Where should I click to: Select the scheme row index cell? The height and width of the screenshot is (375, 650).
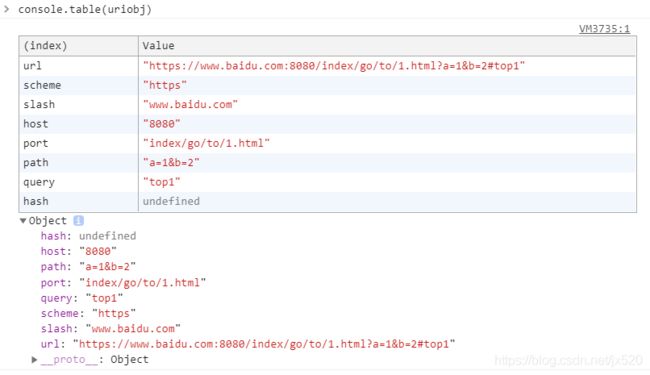(78, 85)
